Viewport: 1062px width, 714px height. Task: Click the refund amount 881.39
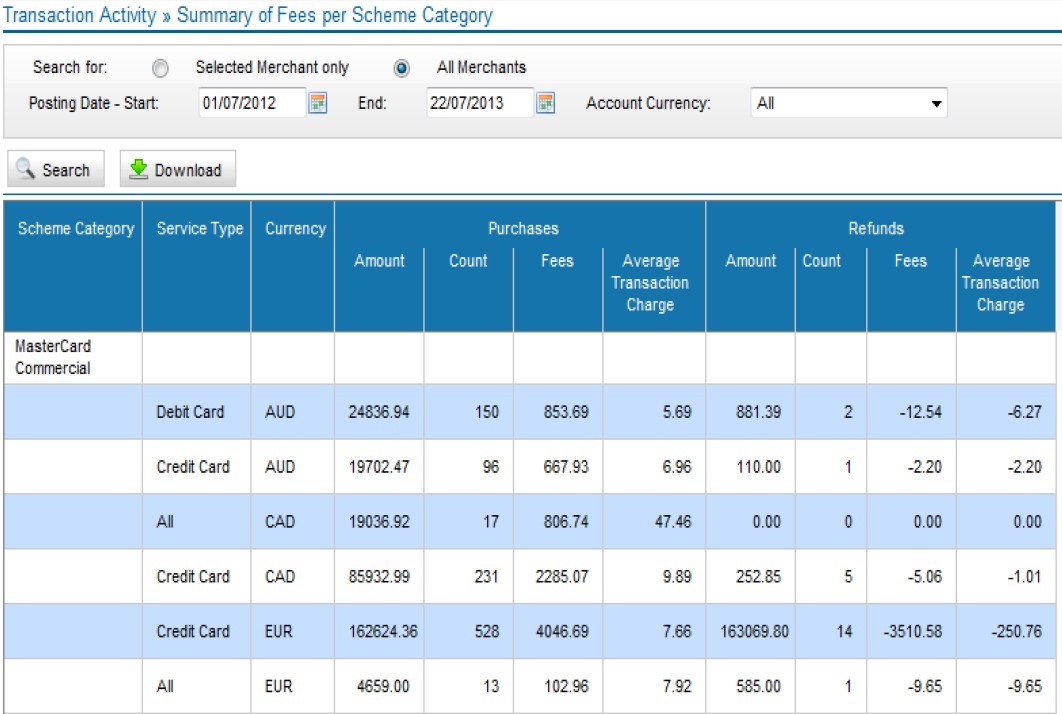(x=758, y=412)
